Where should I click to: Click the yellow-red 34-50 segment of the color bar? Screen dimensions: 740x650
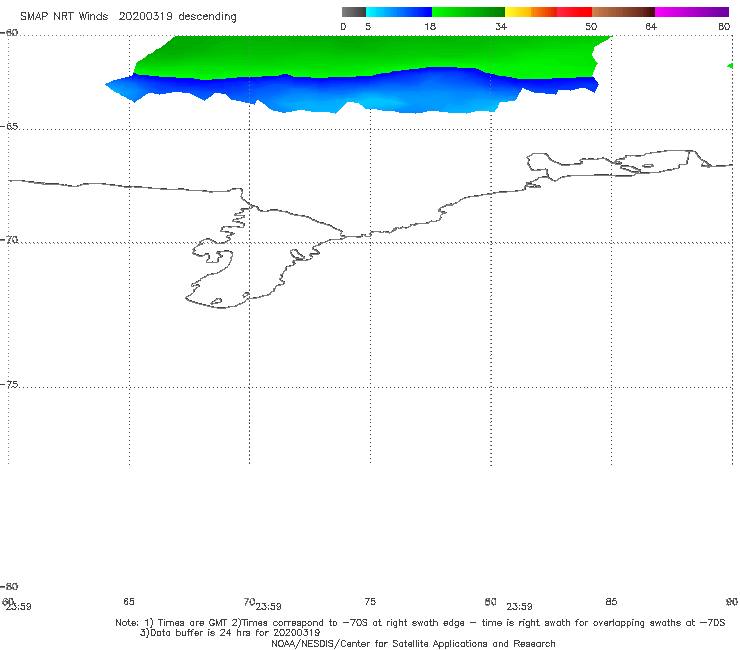[548, 12]
